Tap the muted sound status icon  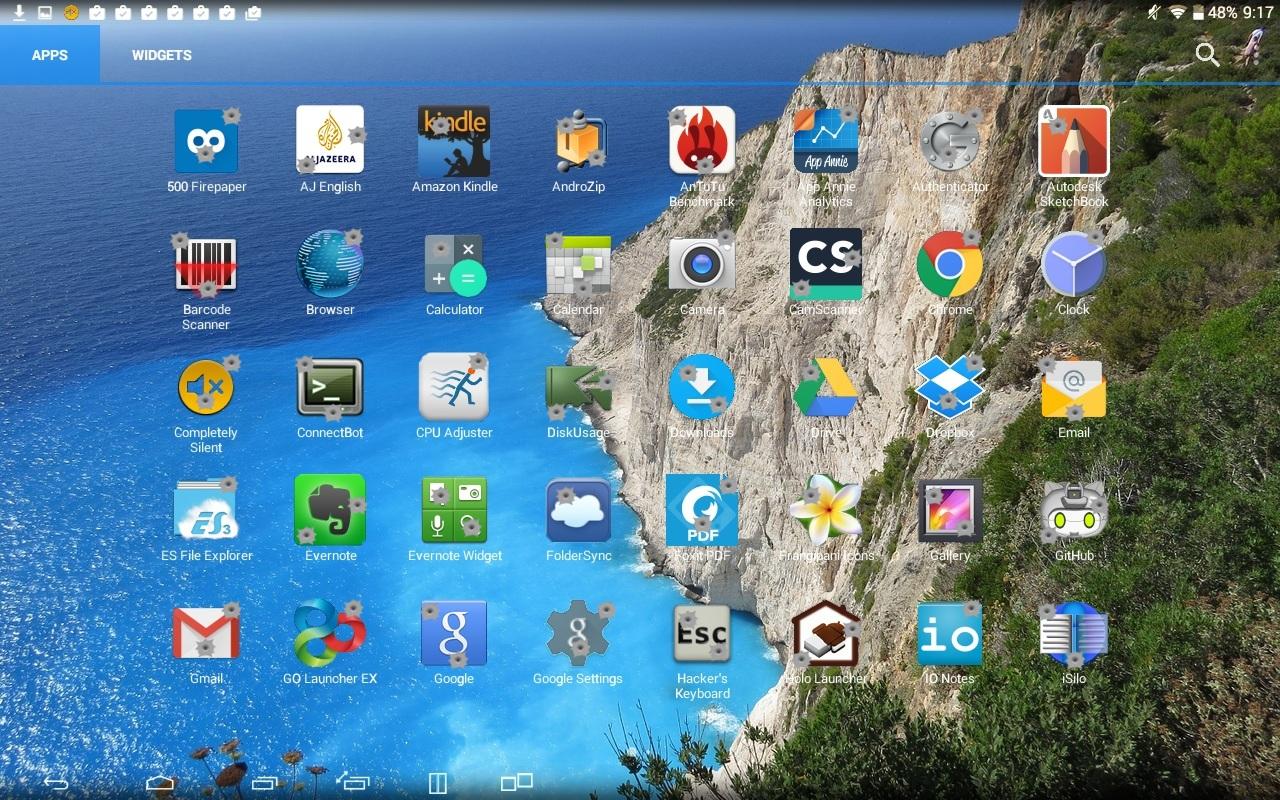coord(1153,13)
